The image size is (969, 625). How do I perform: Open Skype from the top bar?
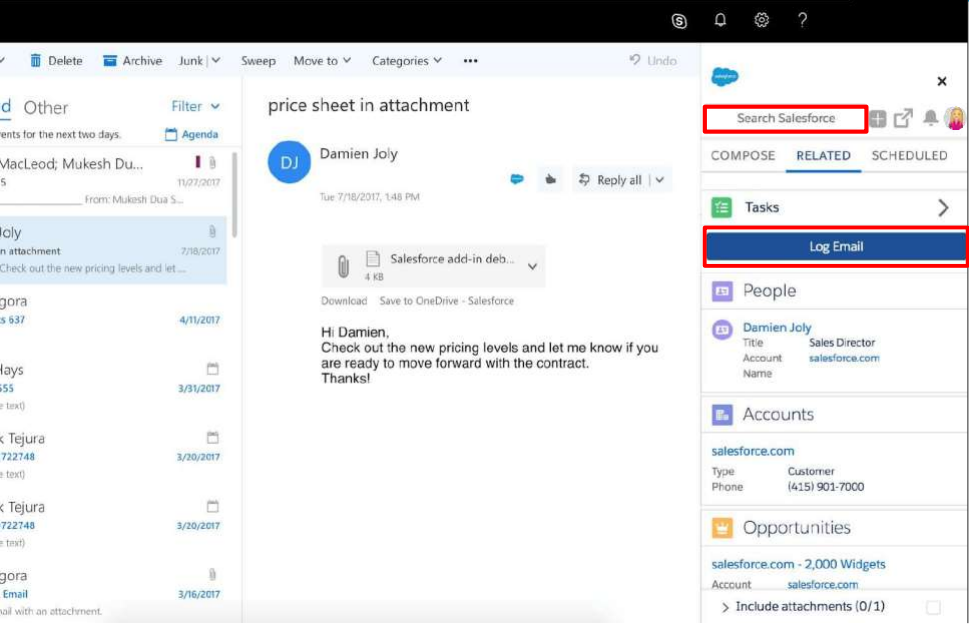(x=680, y=21)
